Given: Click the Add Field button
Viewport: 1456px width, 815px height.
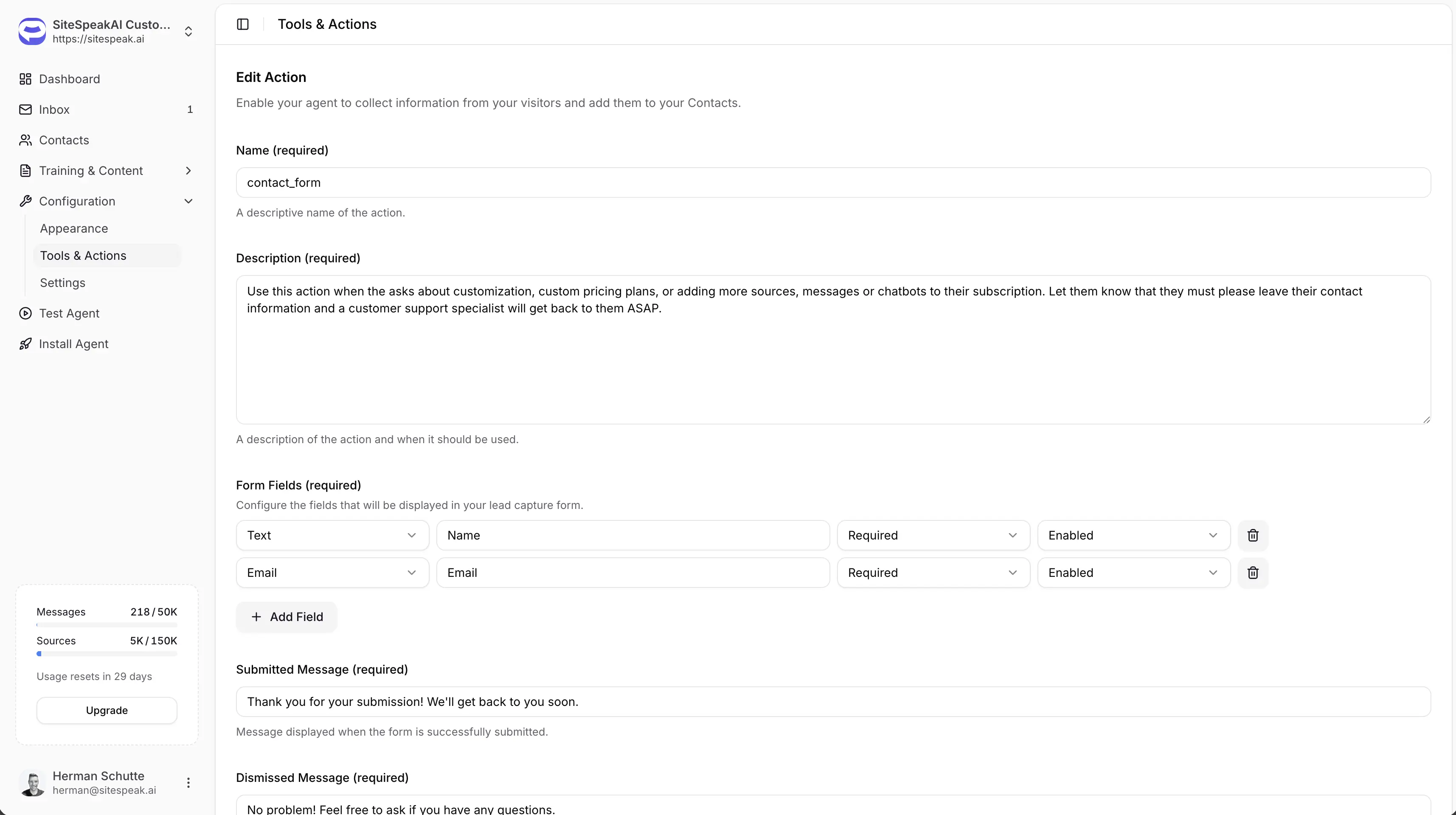Looking at the screenshot, I should pos(287,617).
